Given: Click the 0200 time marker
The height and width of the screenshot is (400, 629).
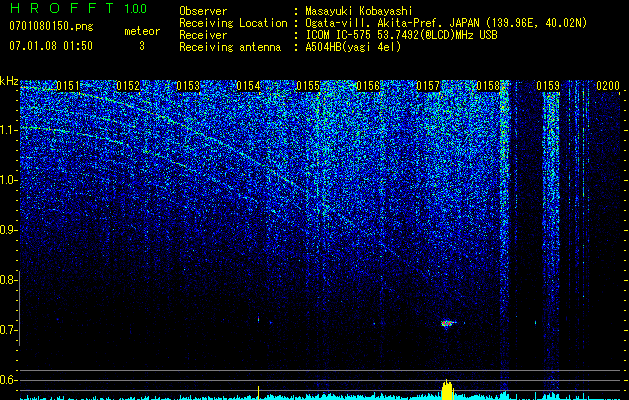Looking at the screenshot, I should (x=608, y=86).
